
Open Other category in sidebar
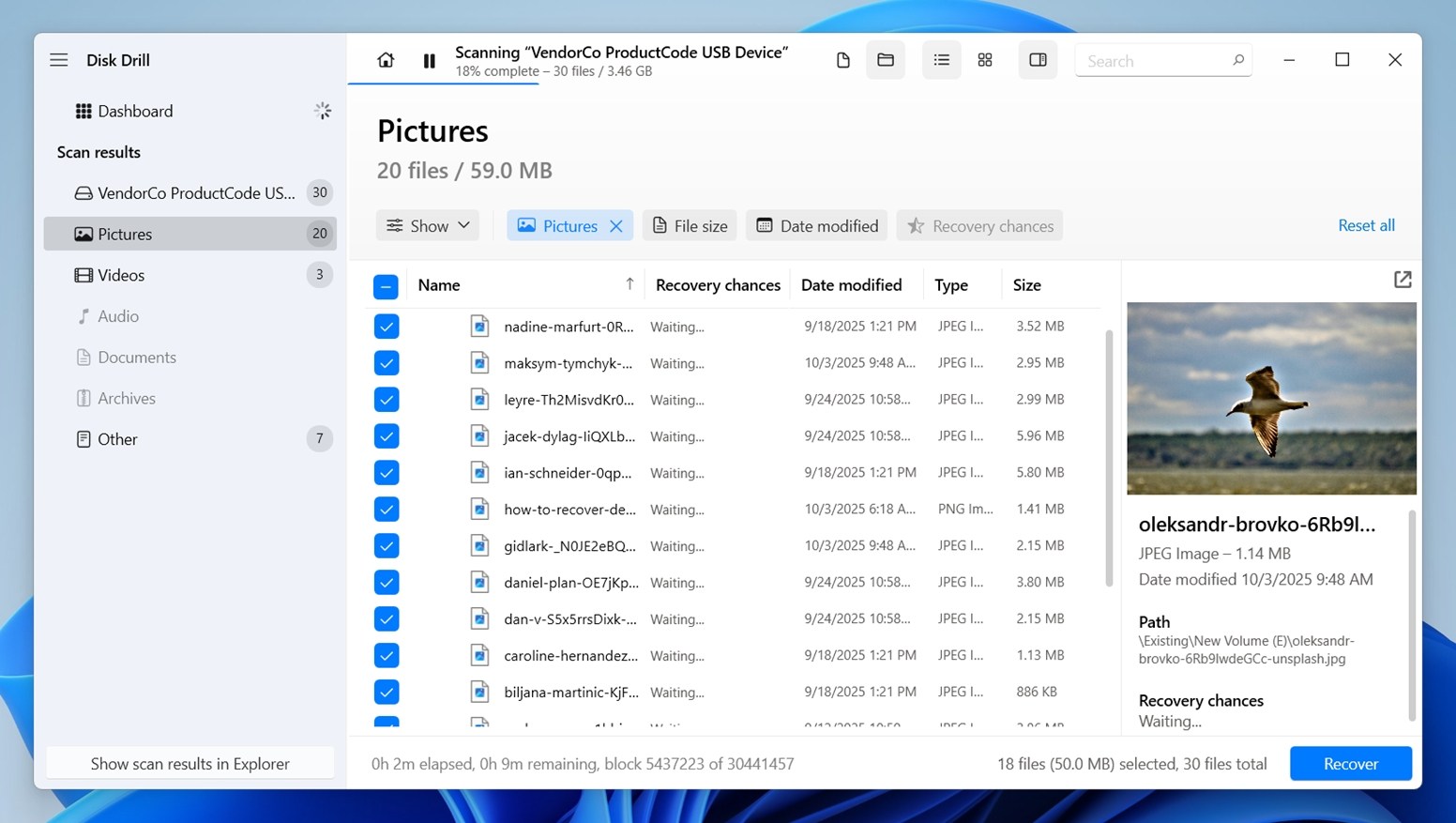117,439
